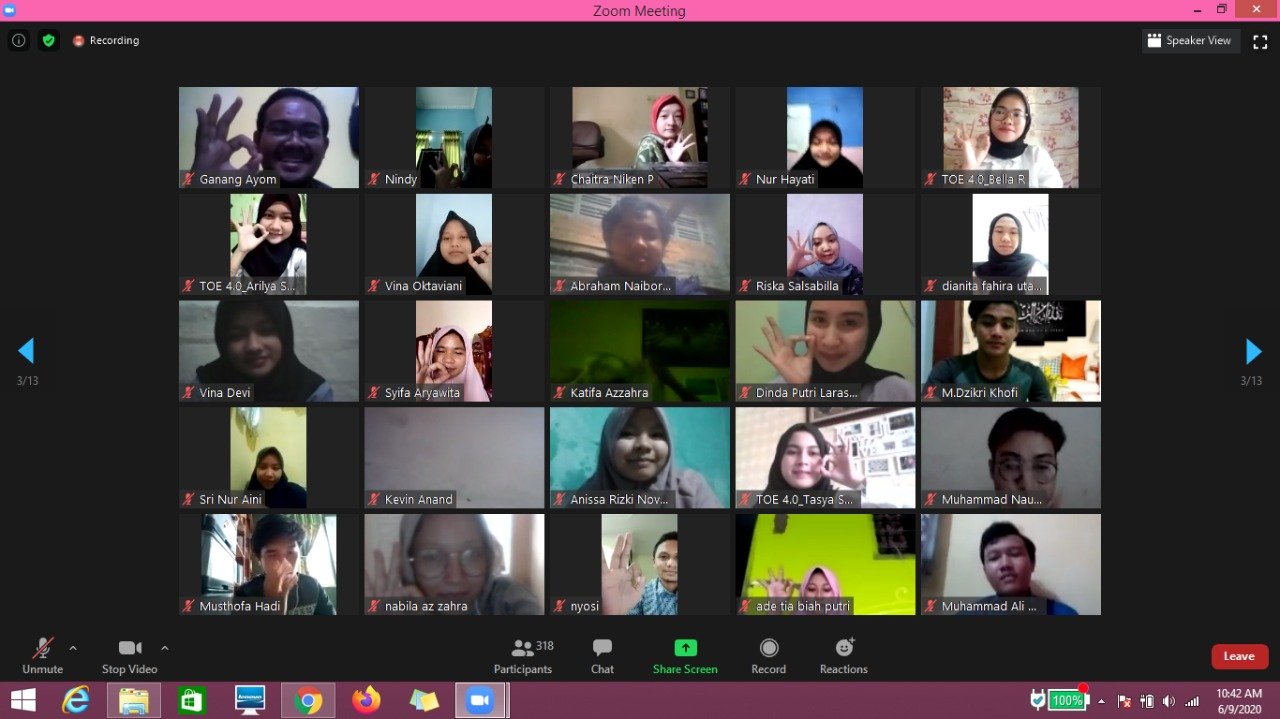Screen dimensions: 1280x719
Task: Go to previous page of participants
Action: point(26,351)
